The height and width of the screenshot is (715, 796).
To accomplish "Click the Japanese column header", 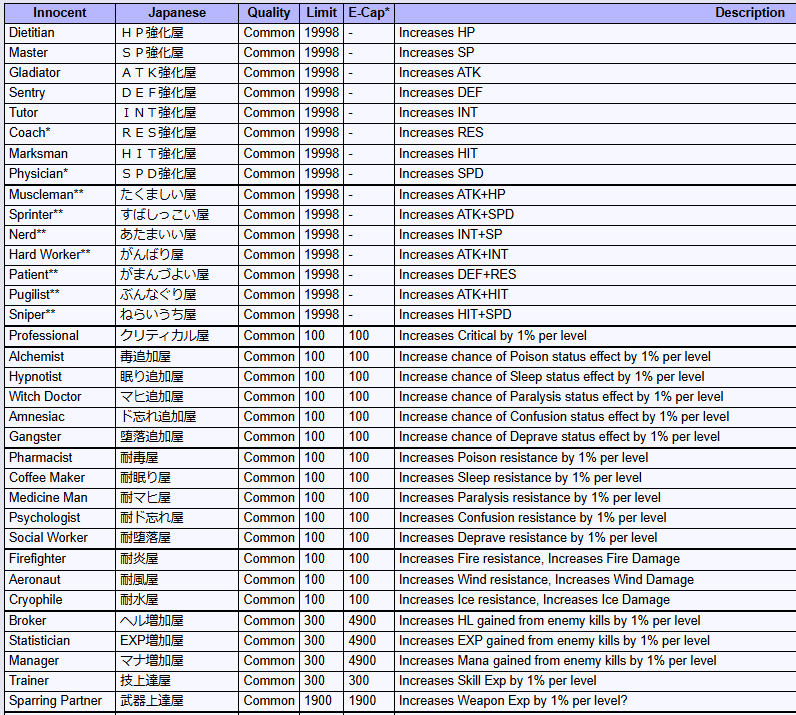I will 177,13.
